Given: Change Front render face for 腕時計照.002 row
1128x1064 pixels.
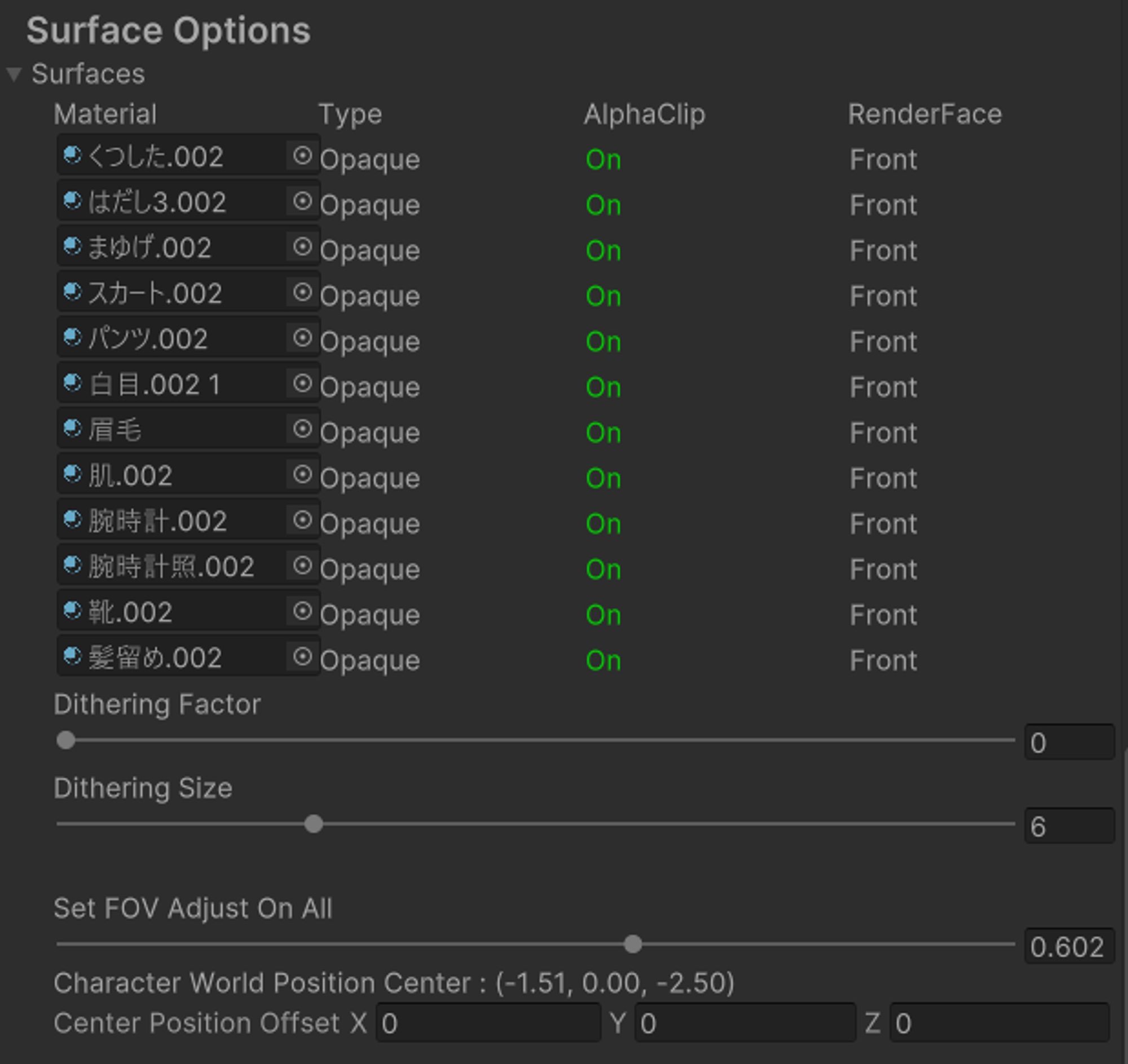Looking at the screenshot, I should click(883, 569).
